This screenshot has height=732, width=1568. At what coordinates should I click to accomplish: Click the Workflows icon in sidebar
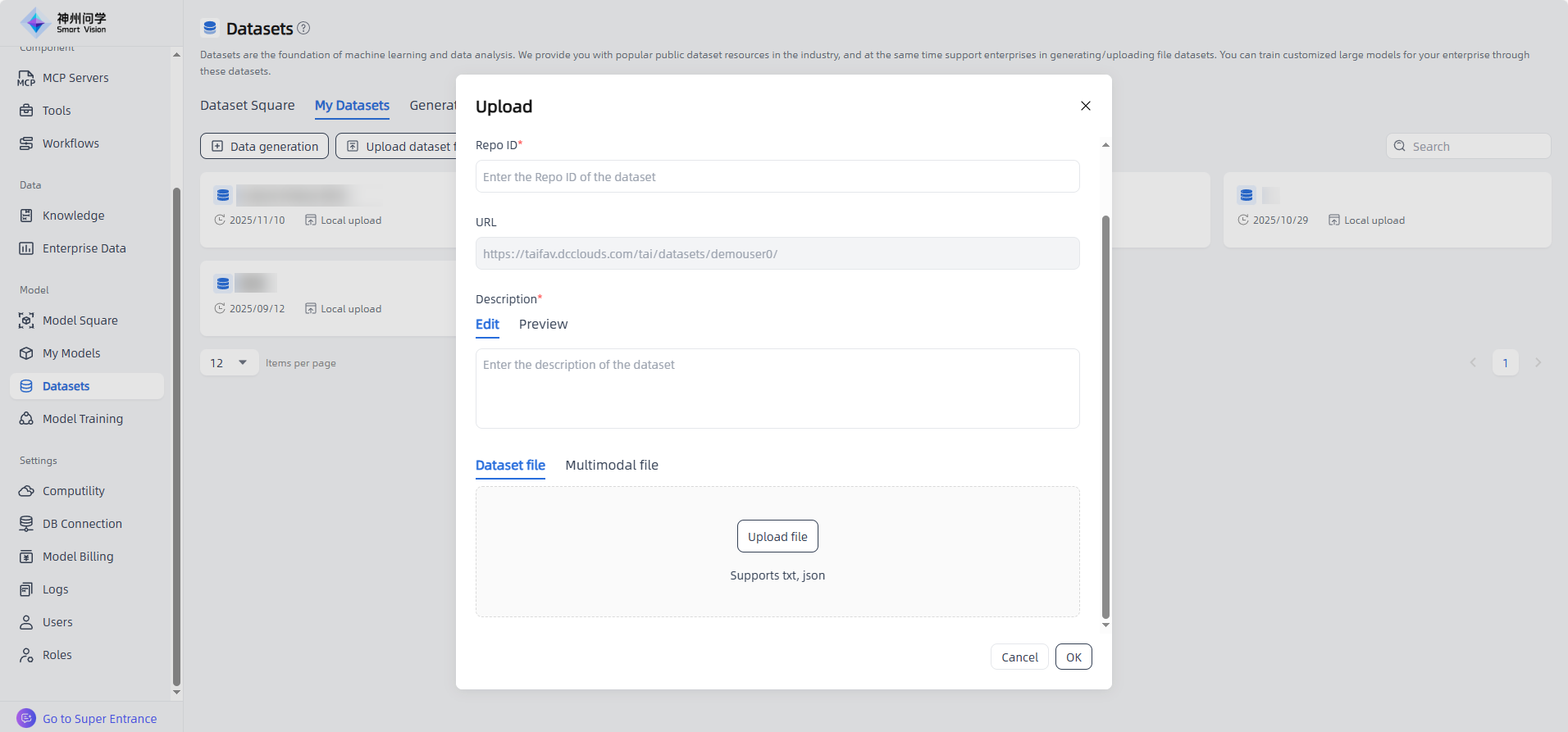(26, 143)
